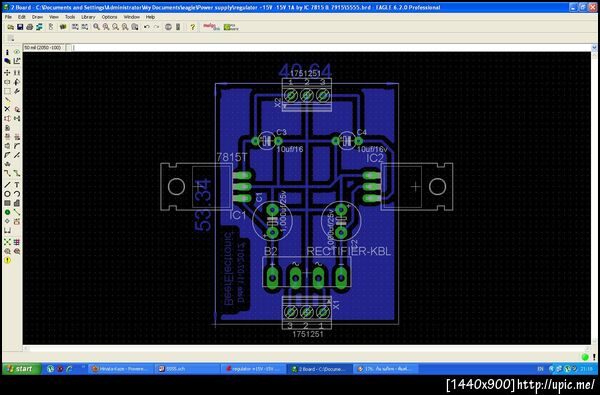The height and width of the screenshot is (395, 600).
Task: Open the Draw menu
Action: click(37, 17)
